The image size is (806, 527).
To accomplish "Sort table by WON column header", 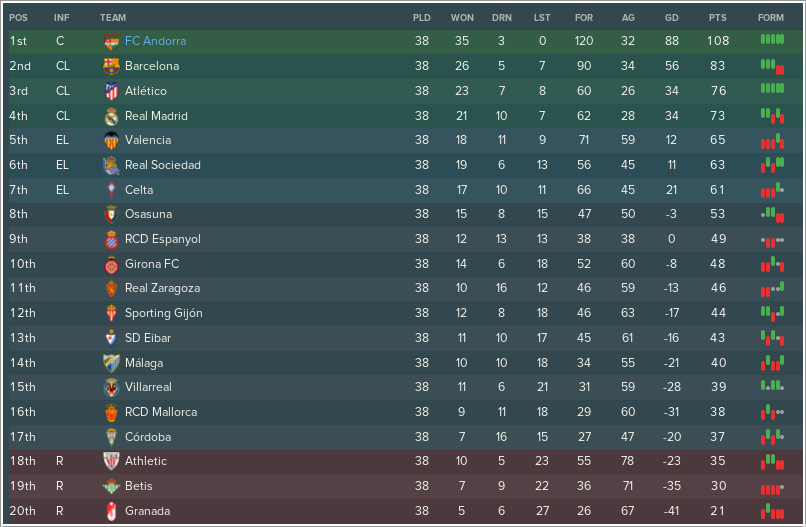I will (462, 17).
